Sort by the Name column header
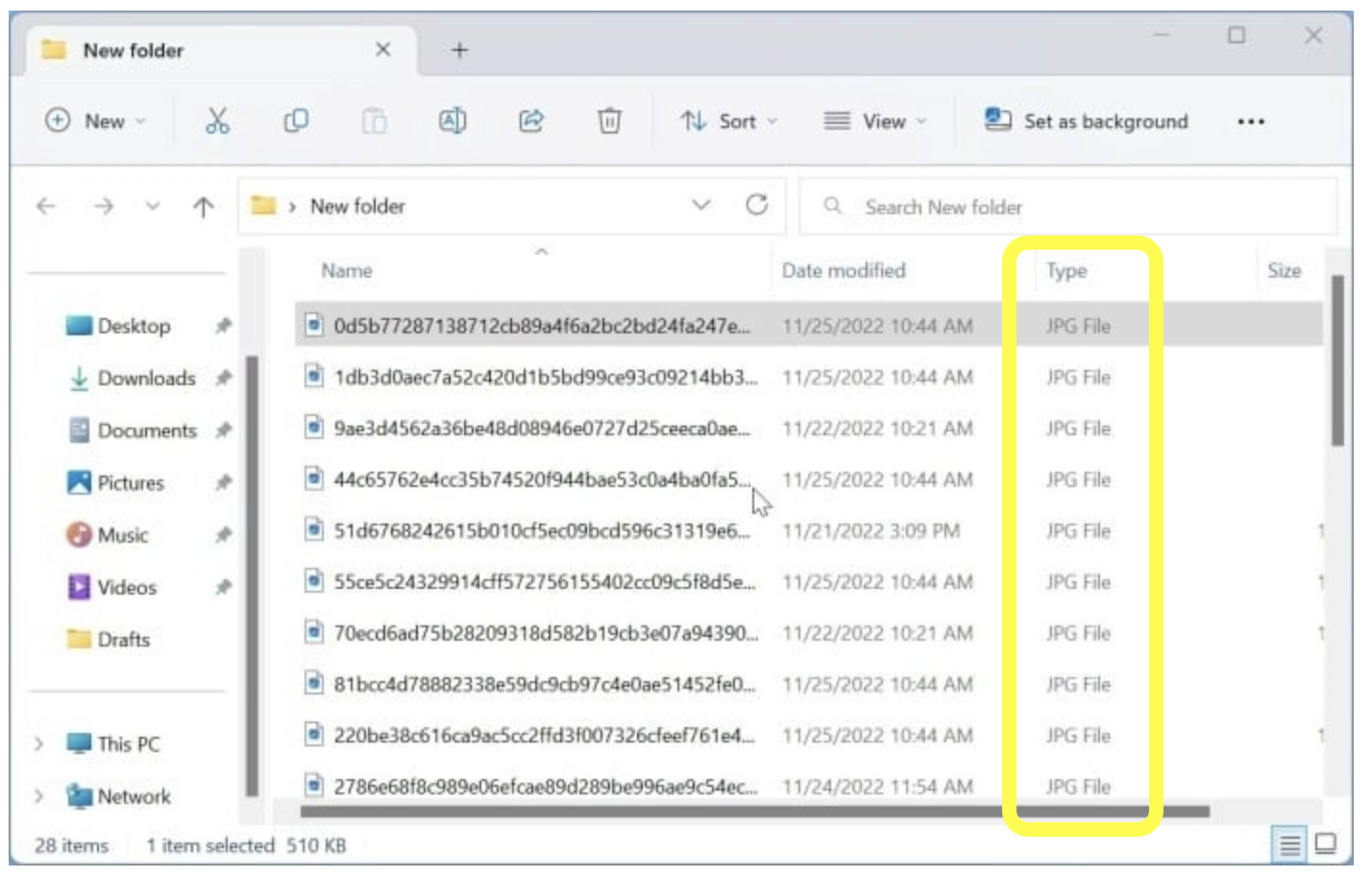Screen dimensions: 1372x878 347,271
